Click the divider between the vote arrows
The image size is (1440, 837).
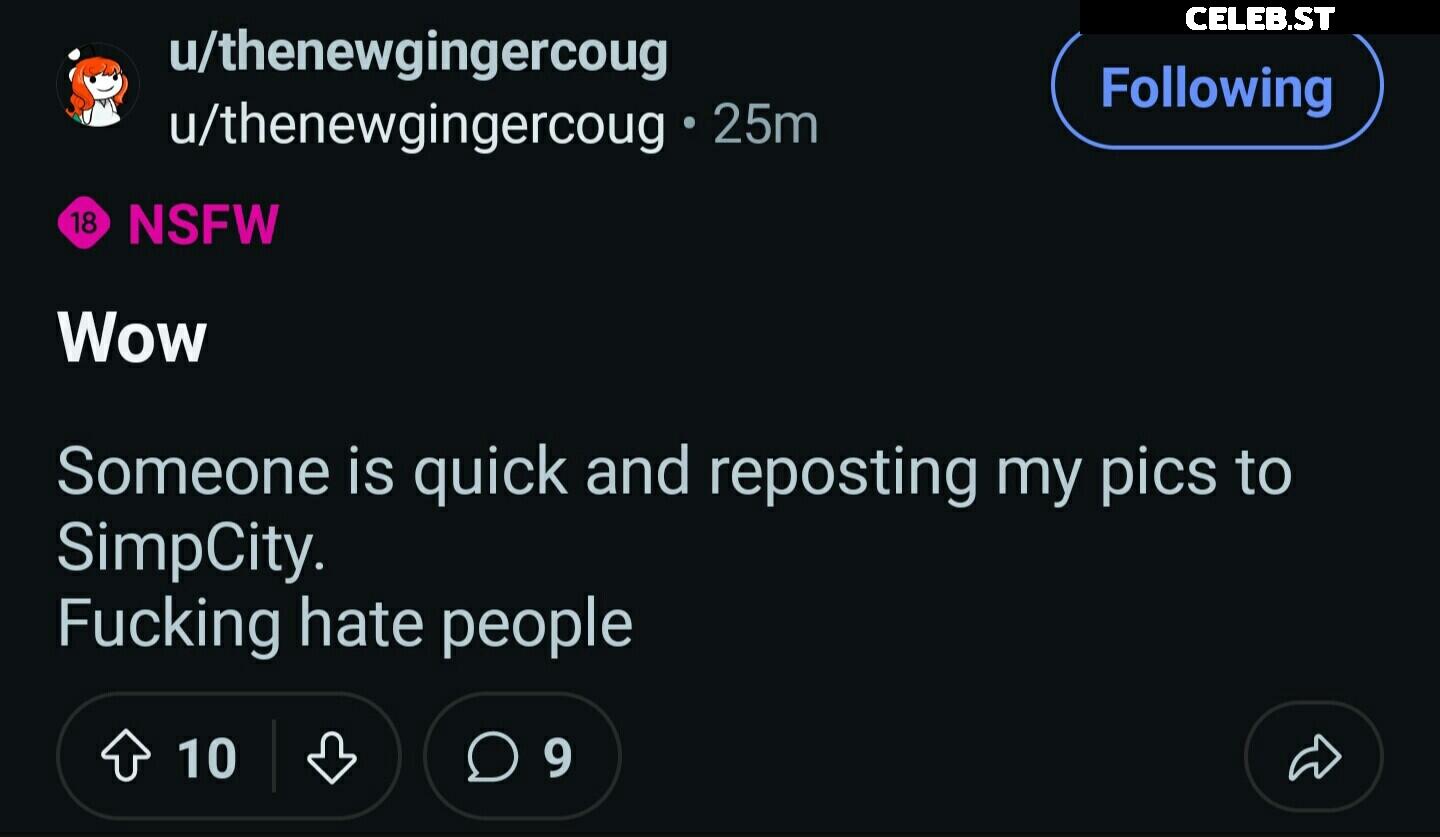(x=273, y=757)
